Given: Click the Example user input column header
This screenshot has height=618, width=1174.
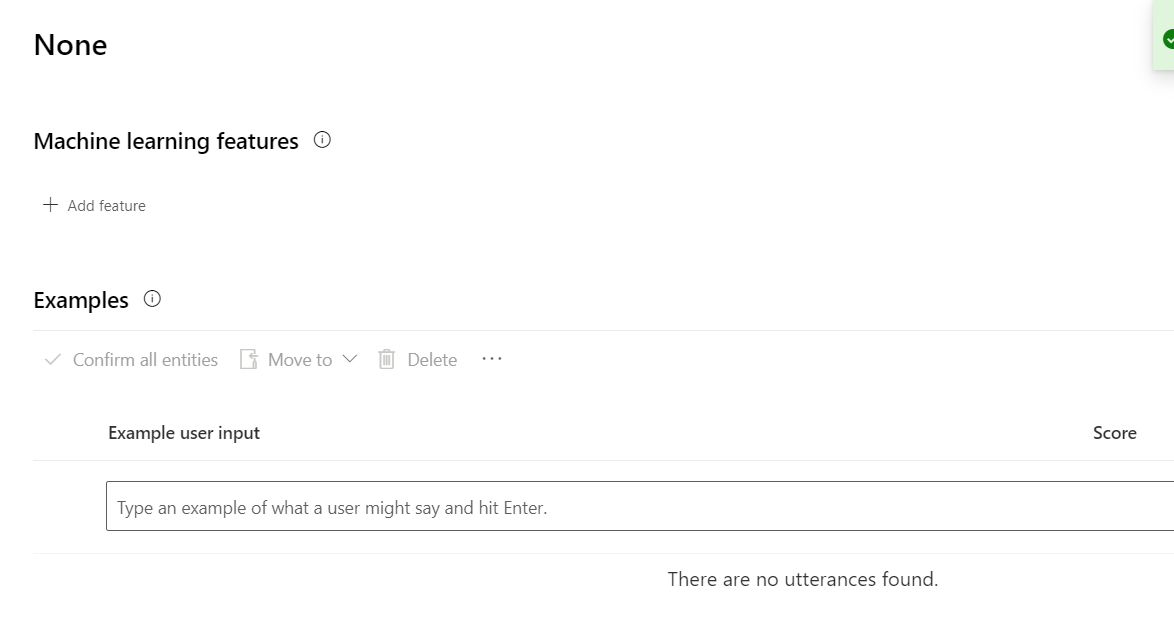Looking at the screenshot, I should [x=184, y=433].
